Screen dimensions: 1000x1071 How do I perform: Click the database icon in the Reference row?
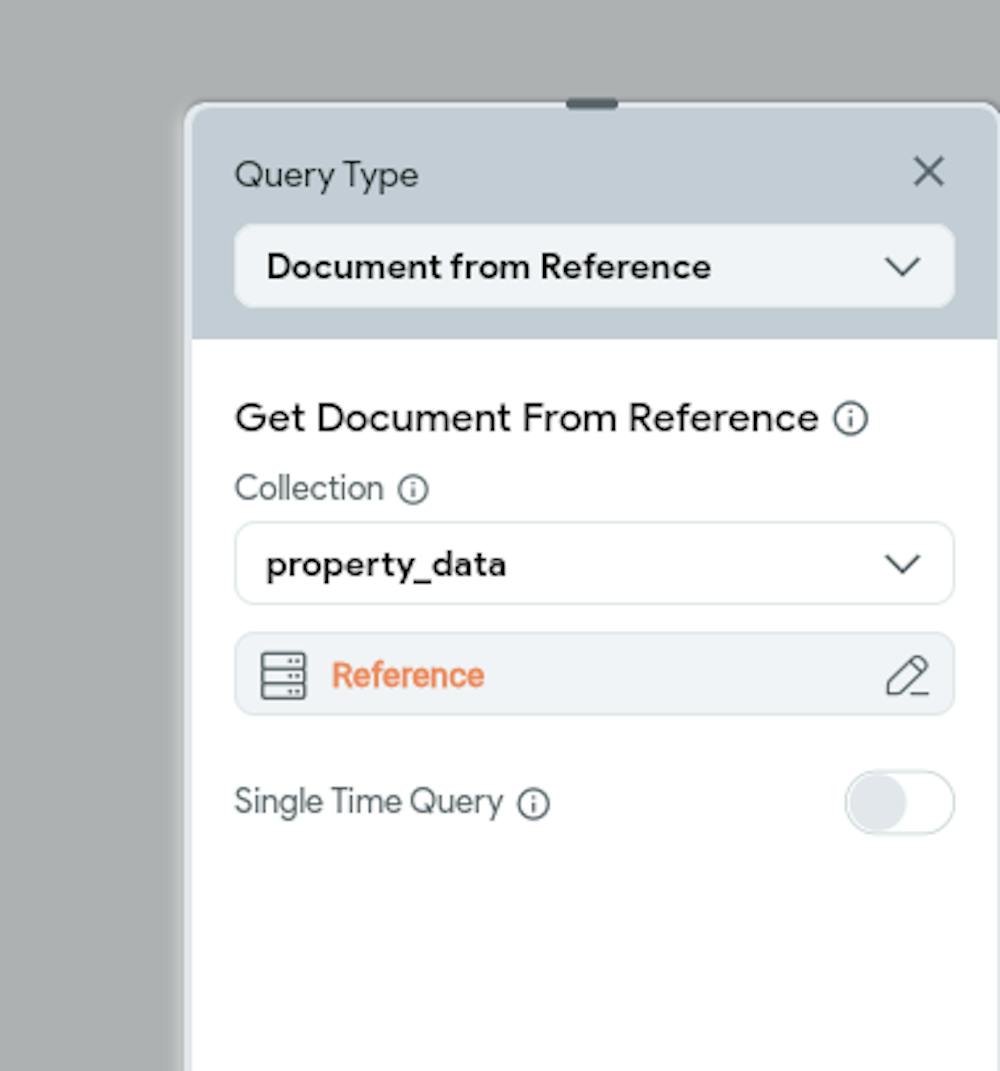point(283,676)
